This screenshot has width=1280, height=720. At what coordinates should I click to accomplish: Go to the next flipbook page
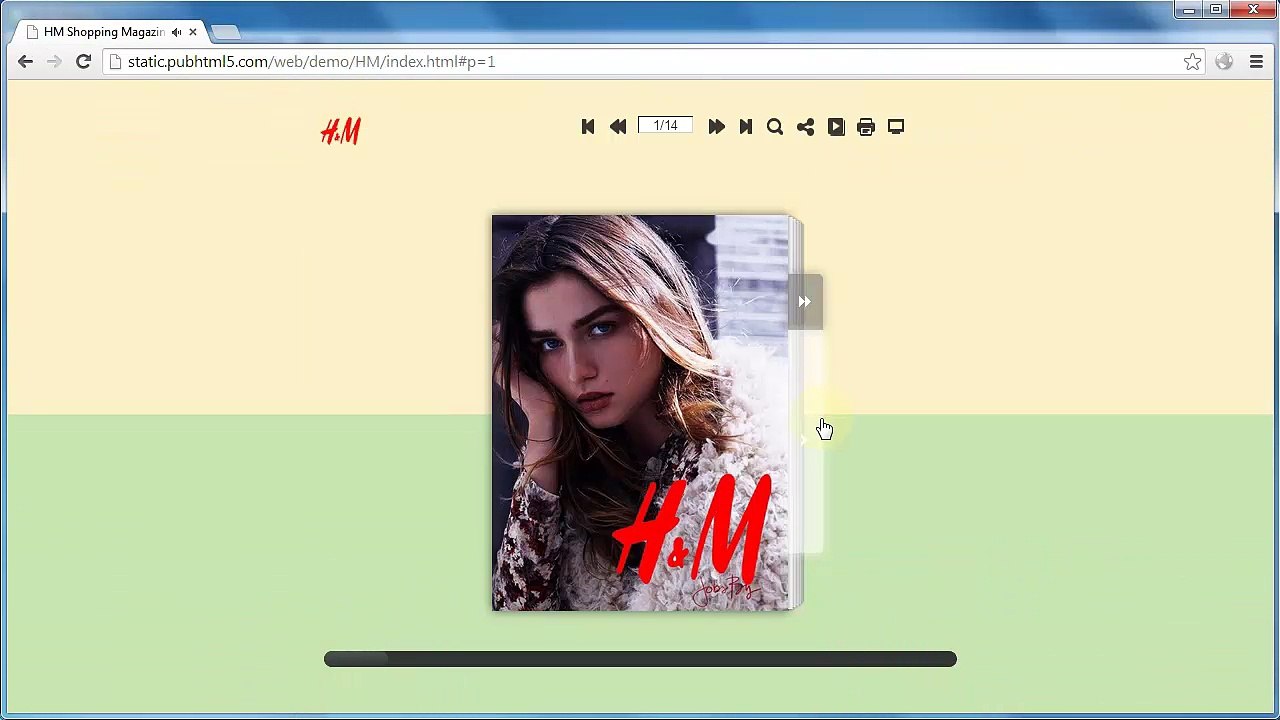[x=716, y=127]
